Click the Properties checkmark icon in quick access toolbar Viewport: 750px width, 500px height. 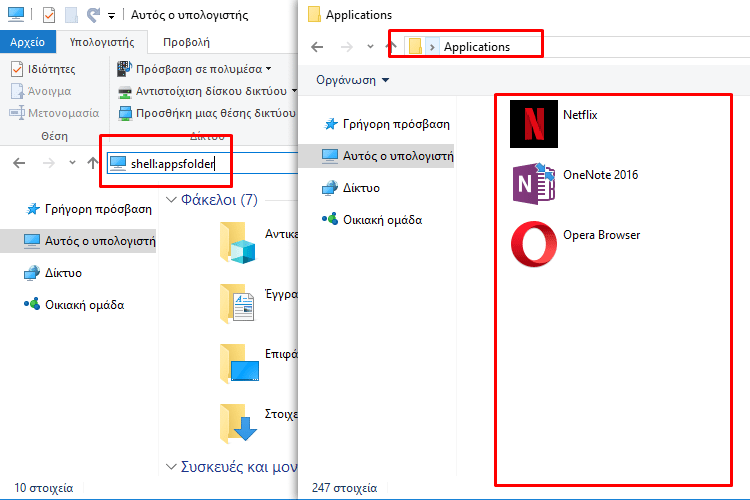[x=49, y=15]
